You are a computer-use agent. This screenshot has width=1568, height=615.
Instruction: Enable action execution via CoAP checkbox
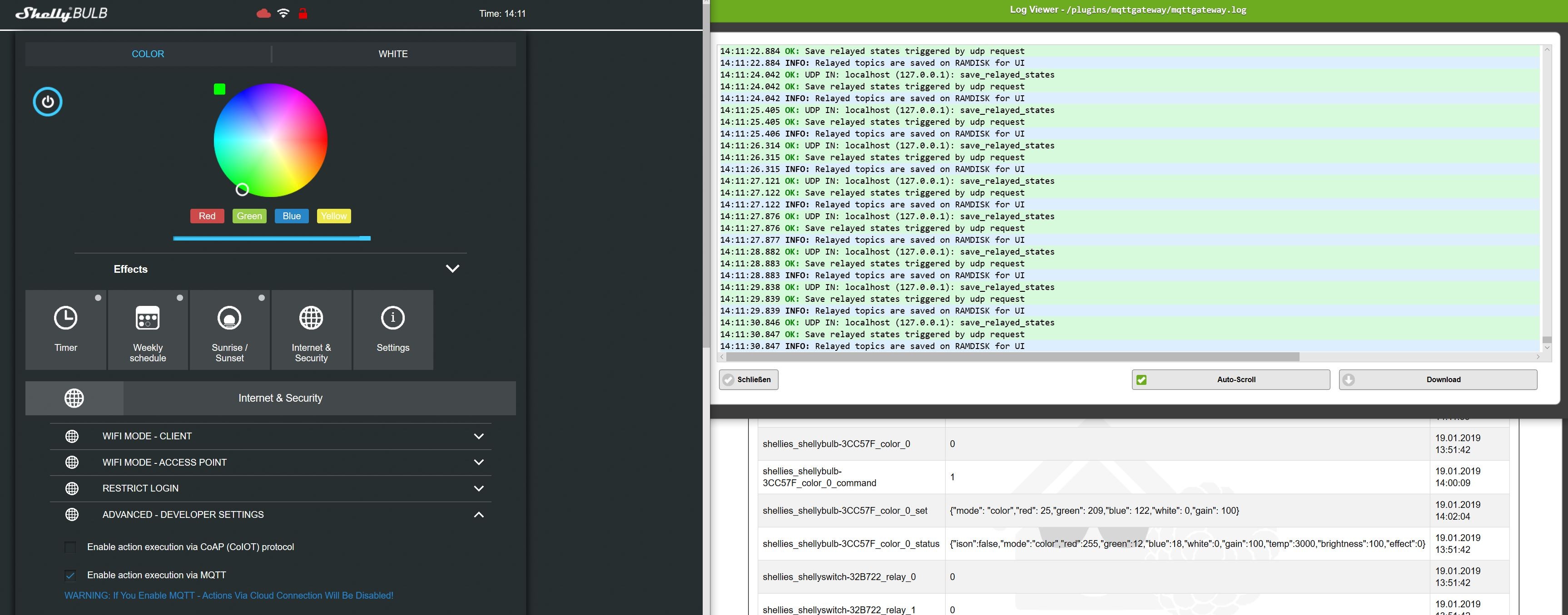tap(70, 547)
